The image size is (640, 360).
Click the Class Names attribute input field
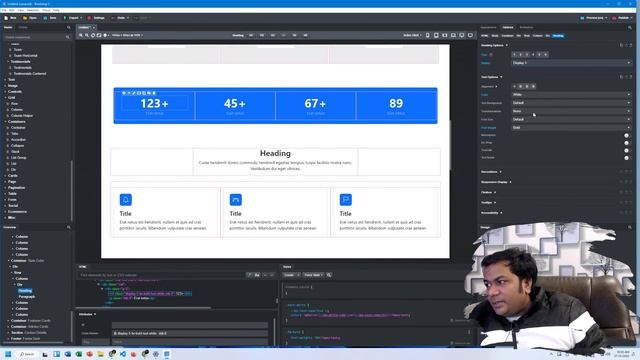190,333
